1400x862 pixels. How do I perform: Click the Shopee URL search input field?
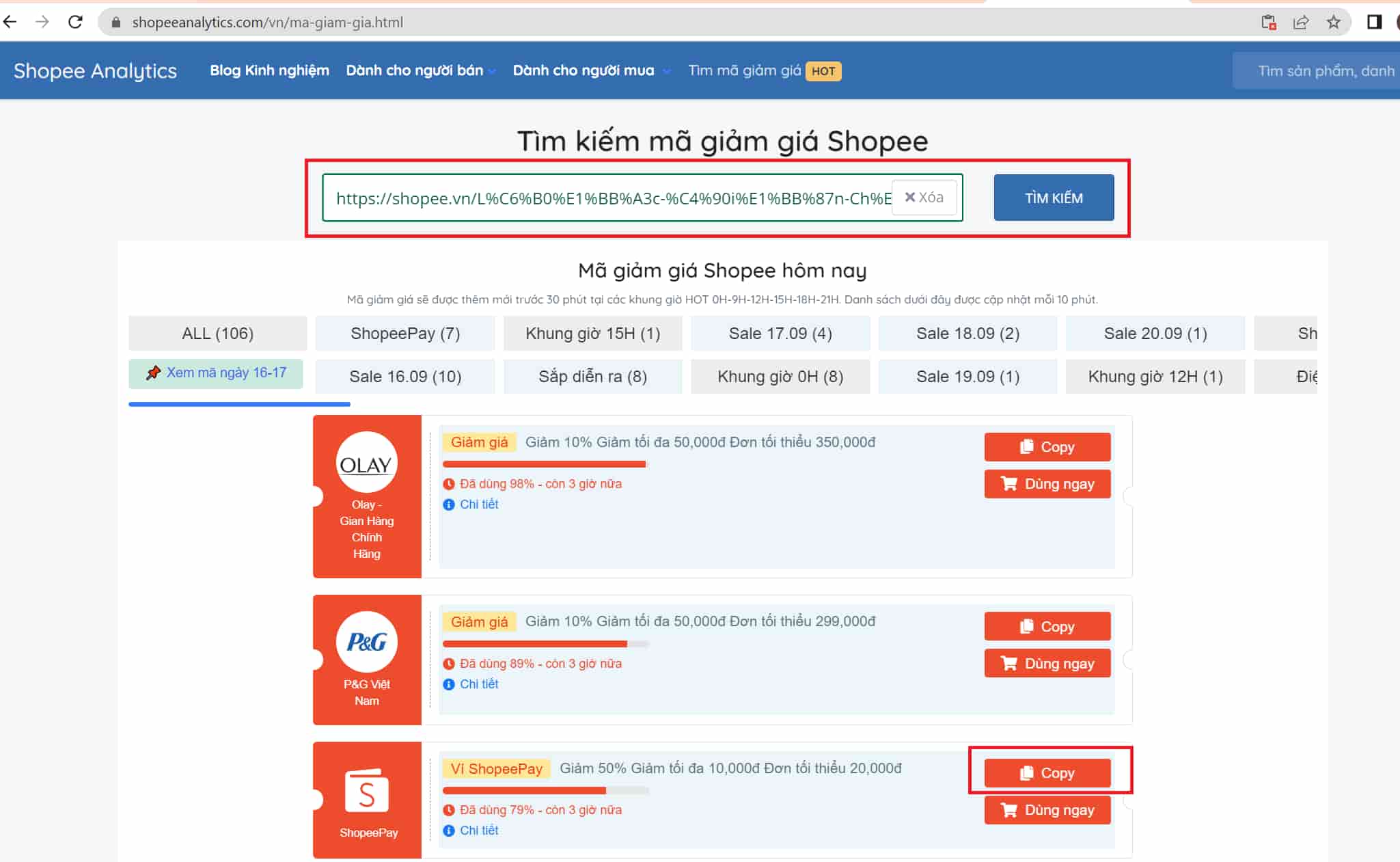click(608, 198)
